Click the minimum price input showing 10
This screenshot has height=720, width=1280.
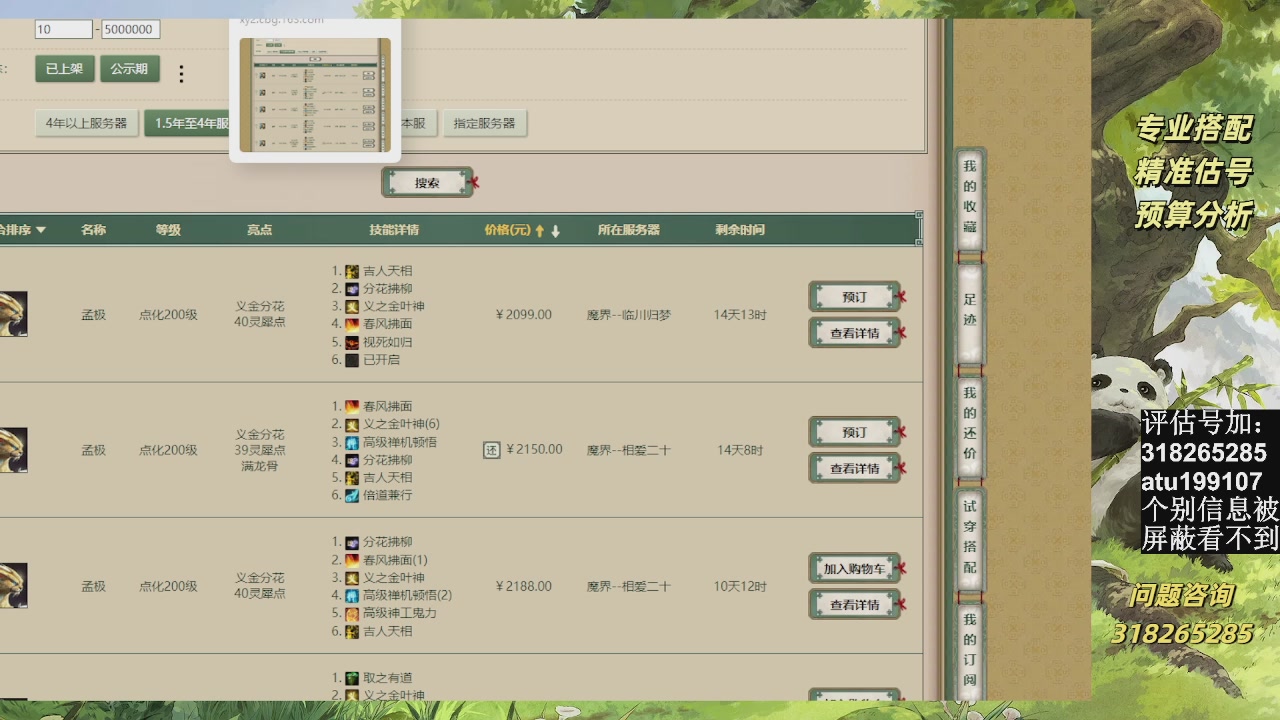(x=63, y=29)
